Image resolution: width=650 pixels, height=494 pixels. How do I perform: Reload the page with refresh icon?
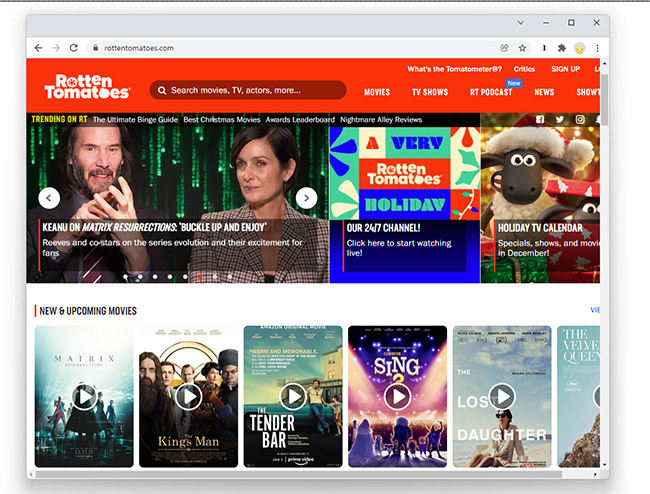tap(74, 48)
